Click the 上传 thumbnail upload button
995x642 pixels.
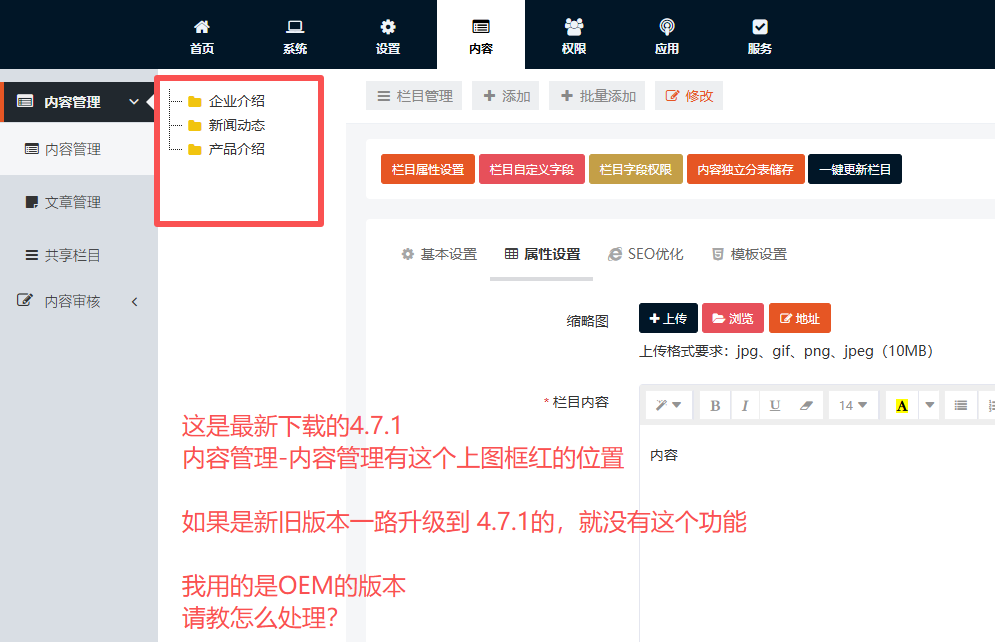[x=668, y=318]
